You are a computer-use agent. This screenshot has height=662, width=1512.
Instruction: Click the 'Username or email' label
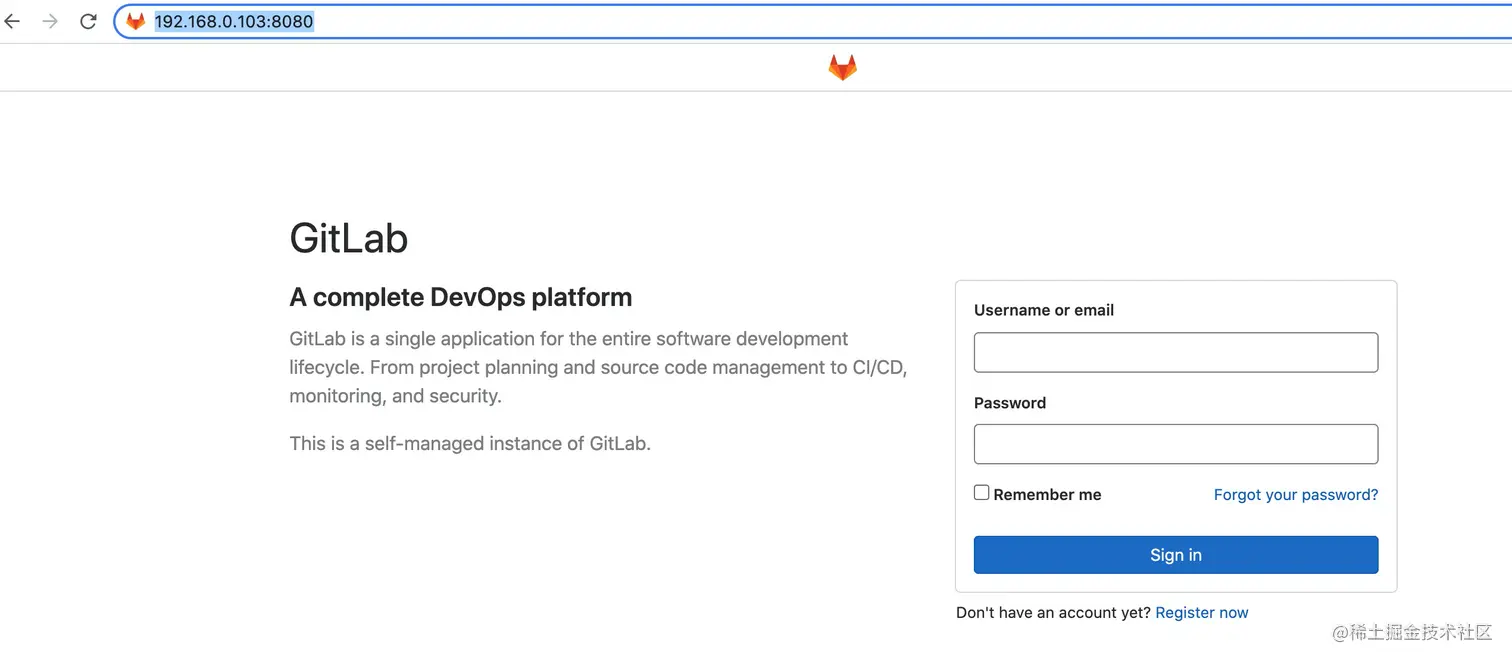coord(1044,310)
